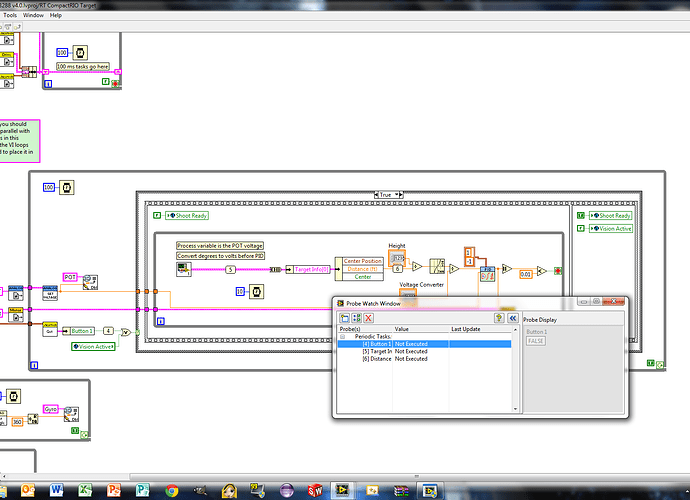
Task: Click the Vision Active variable in right frame
Action: (611, 228)
